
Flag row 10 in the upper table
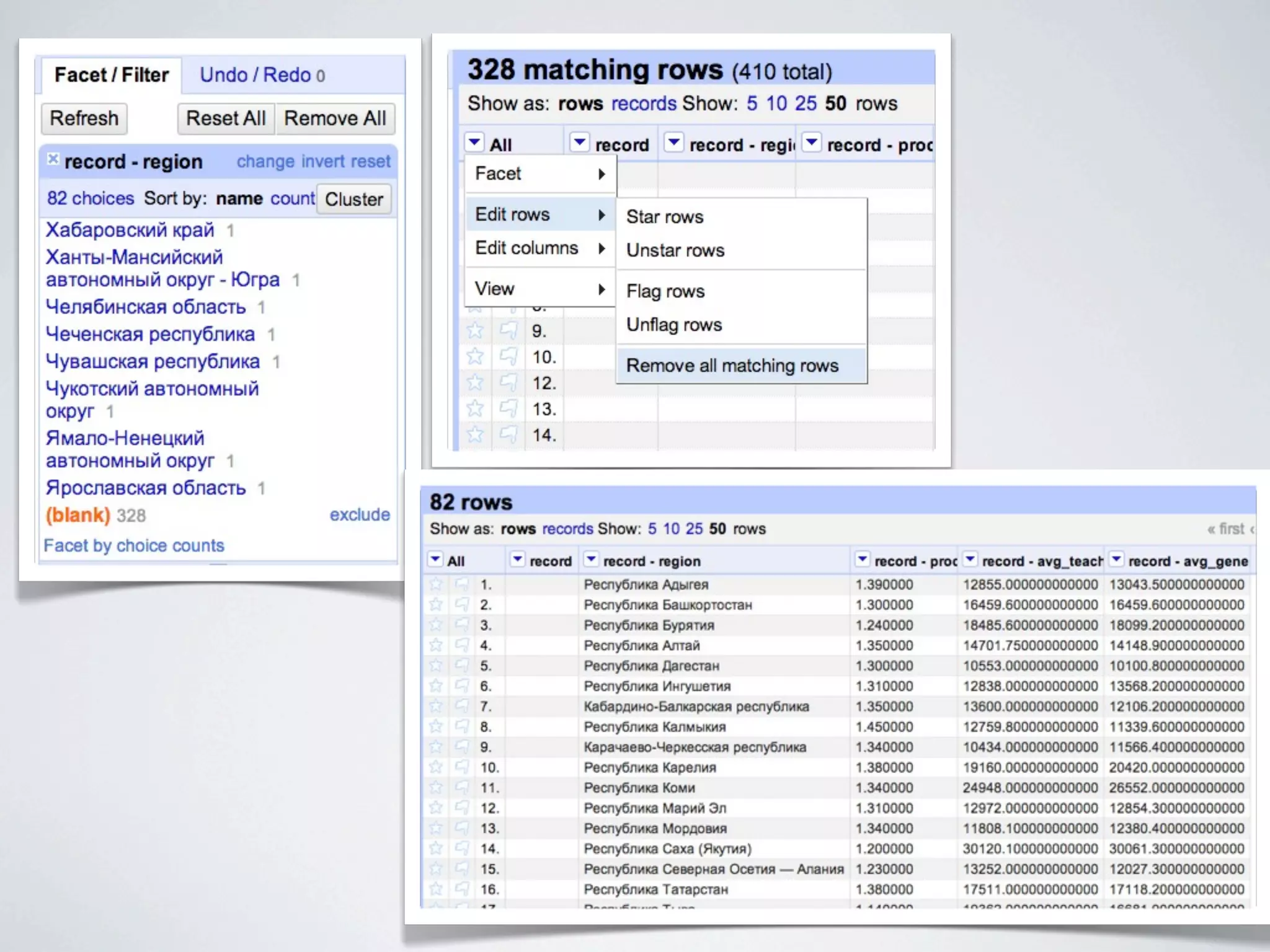(508, 356)
